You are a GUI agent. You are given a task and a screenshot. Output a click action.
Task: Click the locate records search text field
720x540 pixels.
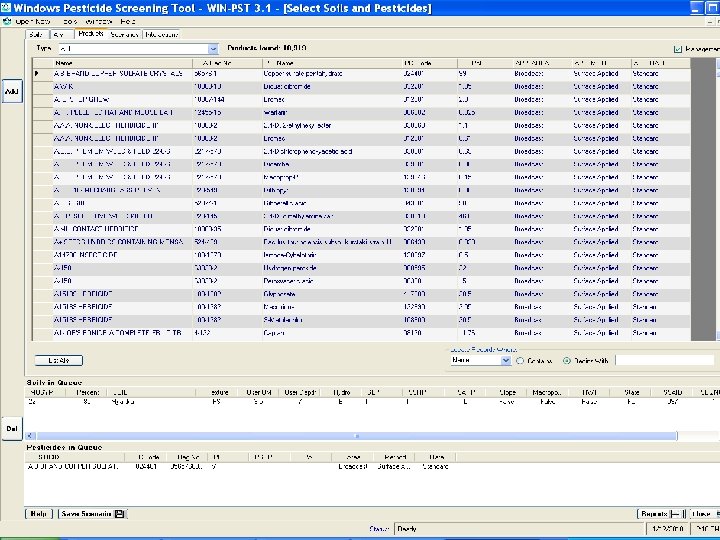[x=665, y=360]
